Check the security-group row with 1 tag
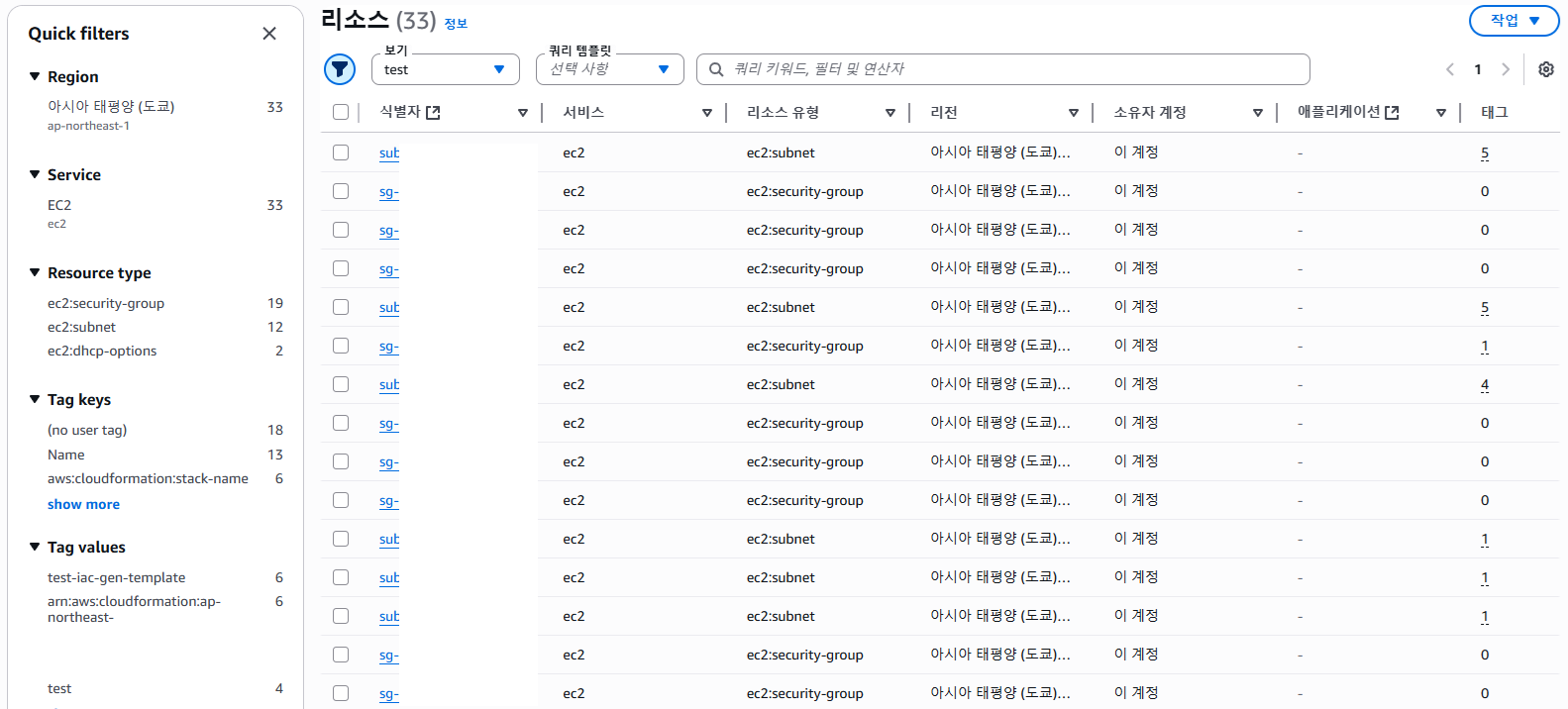 [341, 346]
